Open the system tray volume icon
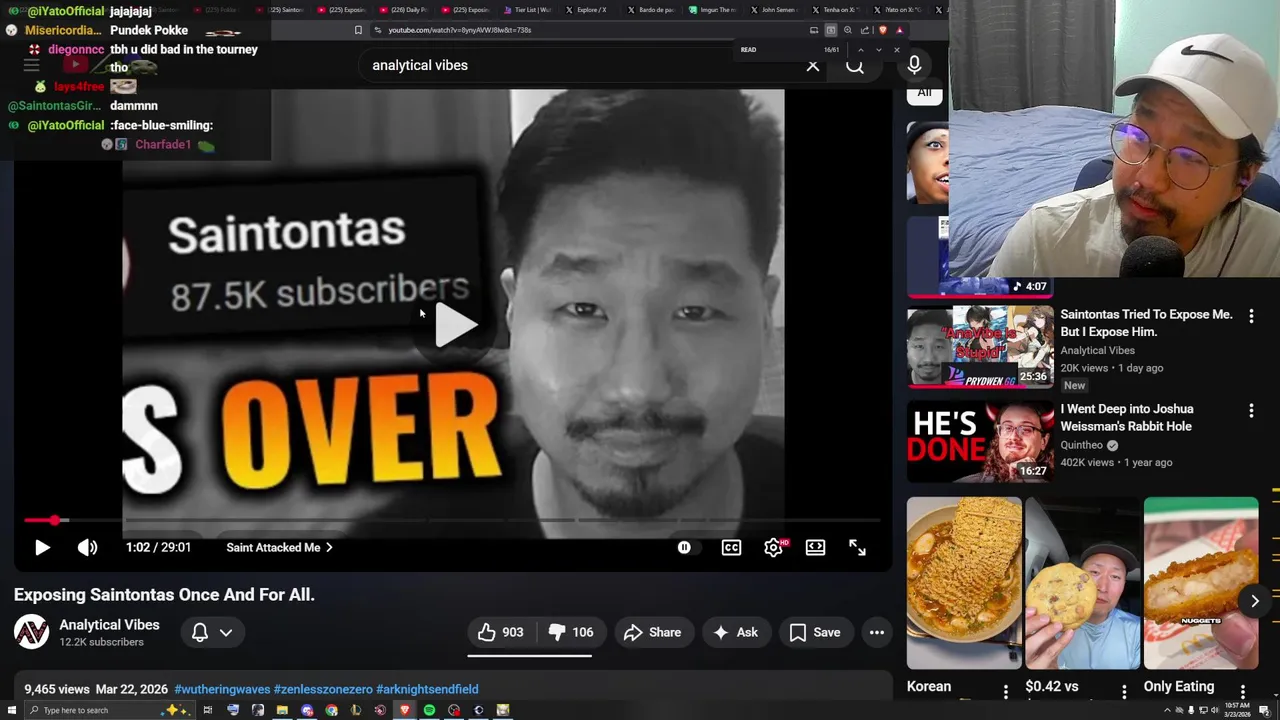Viewport: 1280px width, 720px height. (x=1215, y=710)
